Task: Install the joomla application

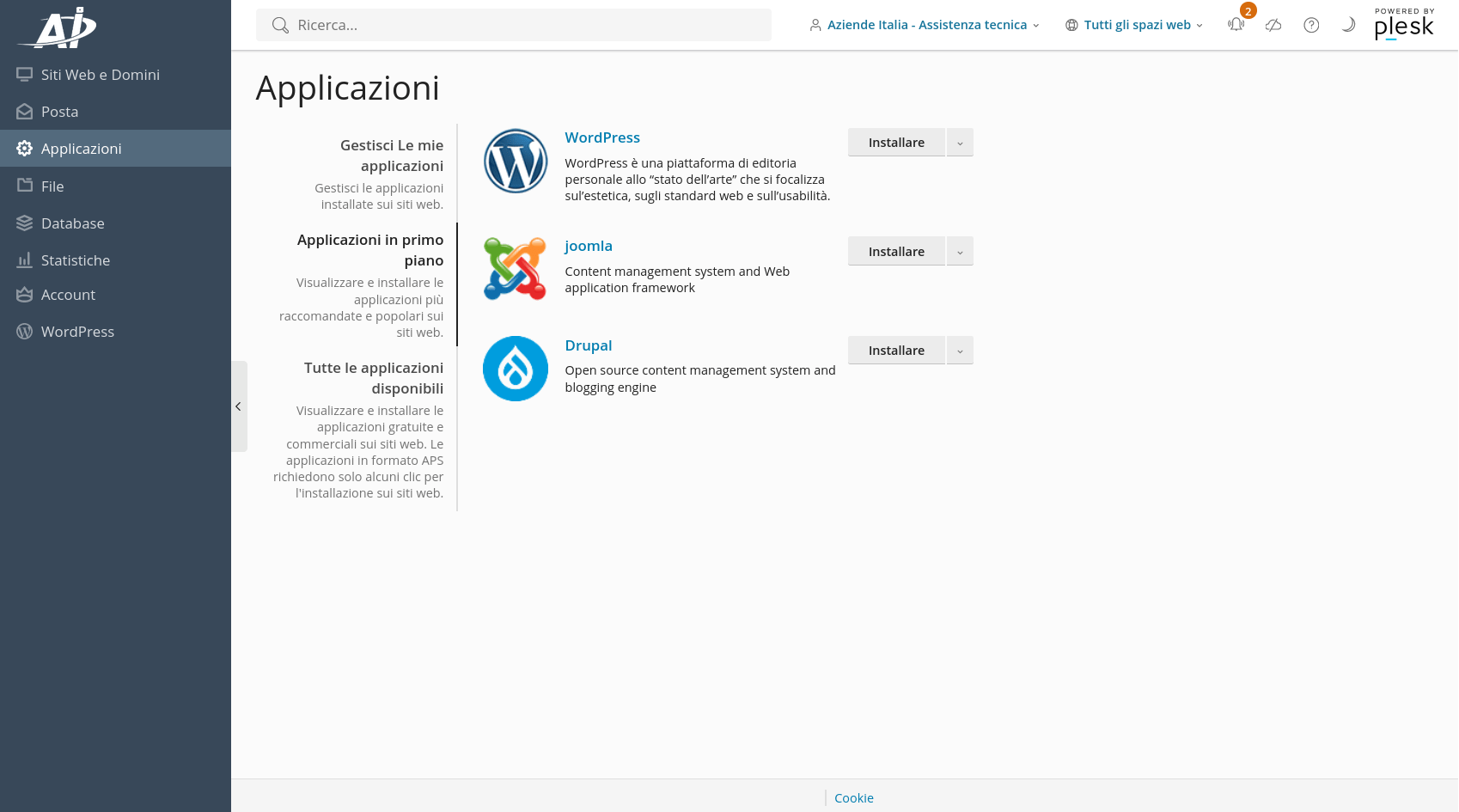Action: click(896, 251)
